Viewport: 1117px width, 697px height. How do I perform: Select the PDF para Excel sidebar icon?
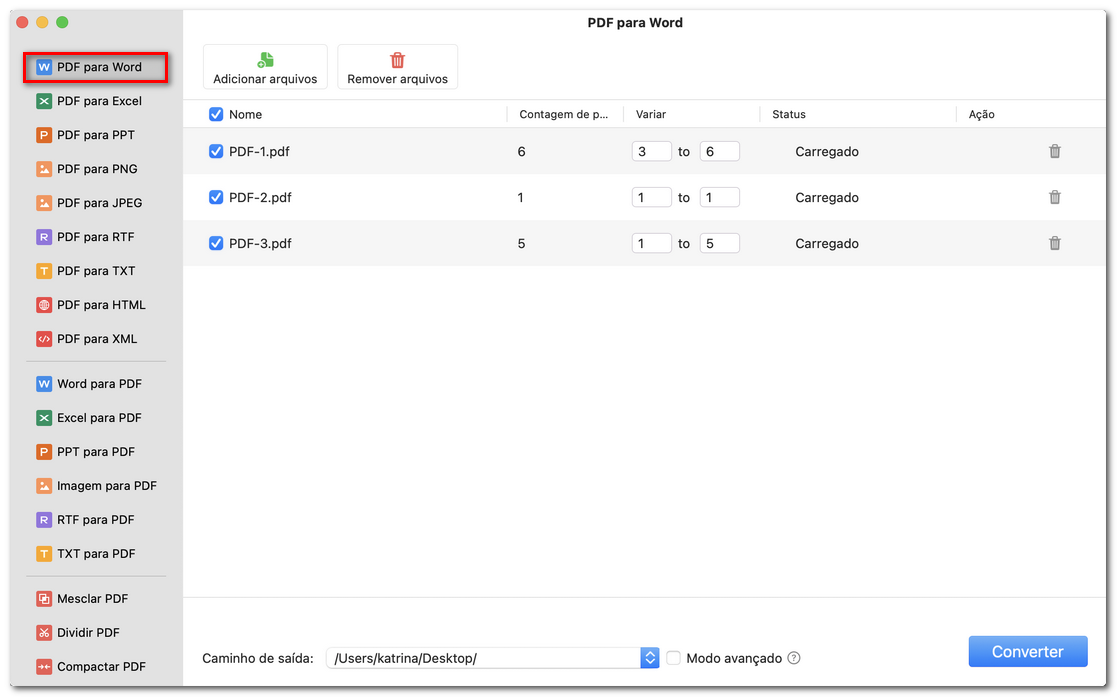tap(95, 101)
